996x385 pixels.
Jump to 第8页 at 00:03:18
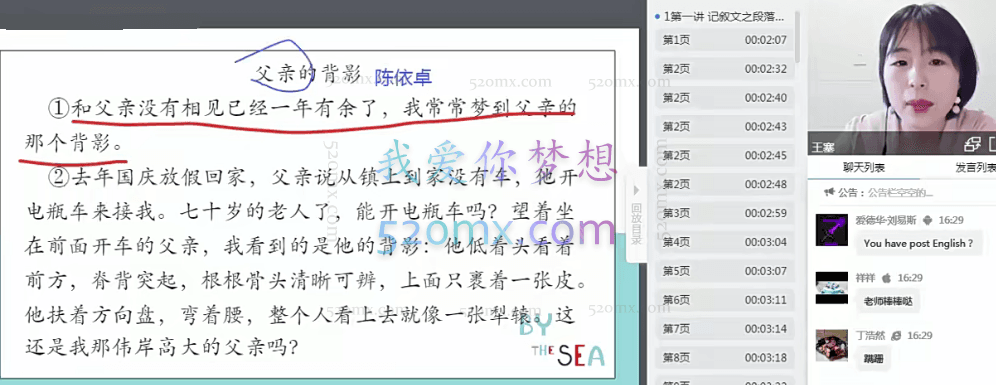pyautogui.click(x=724, y=358)
